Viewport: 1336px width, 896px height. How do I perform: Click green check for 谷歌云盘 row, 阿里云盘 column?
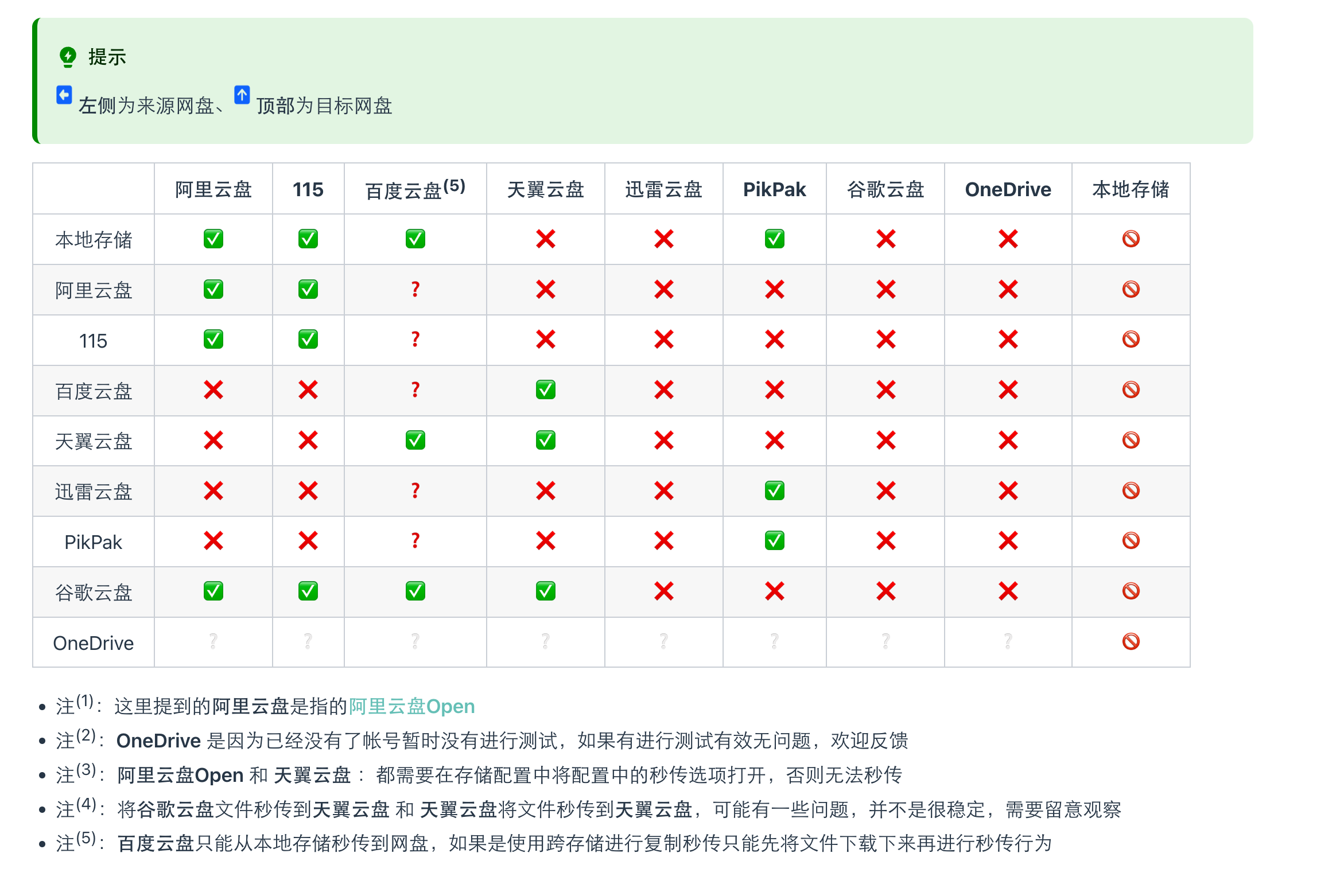click(213, 591)
